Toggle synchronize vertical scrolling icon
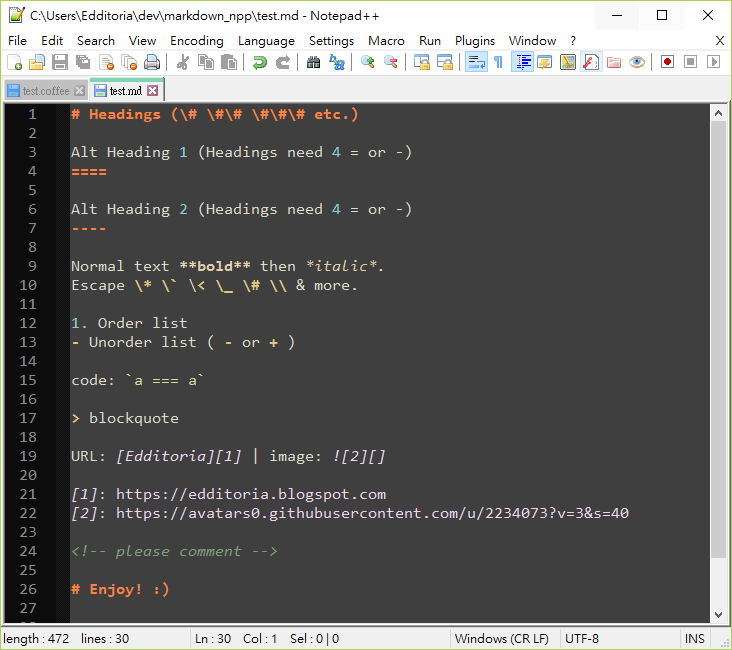 tap(422, 62)
